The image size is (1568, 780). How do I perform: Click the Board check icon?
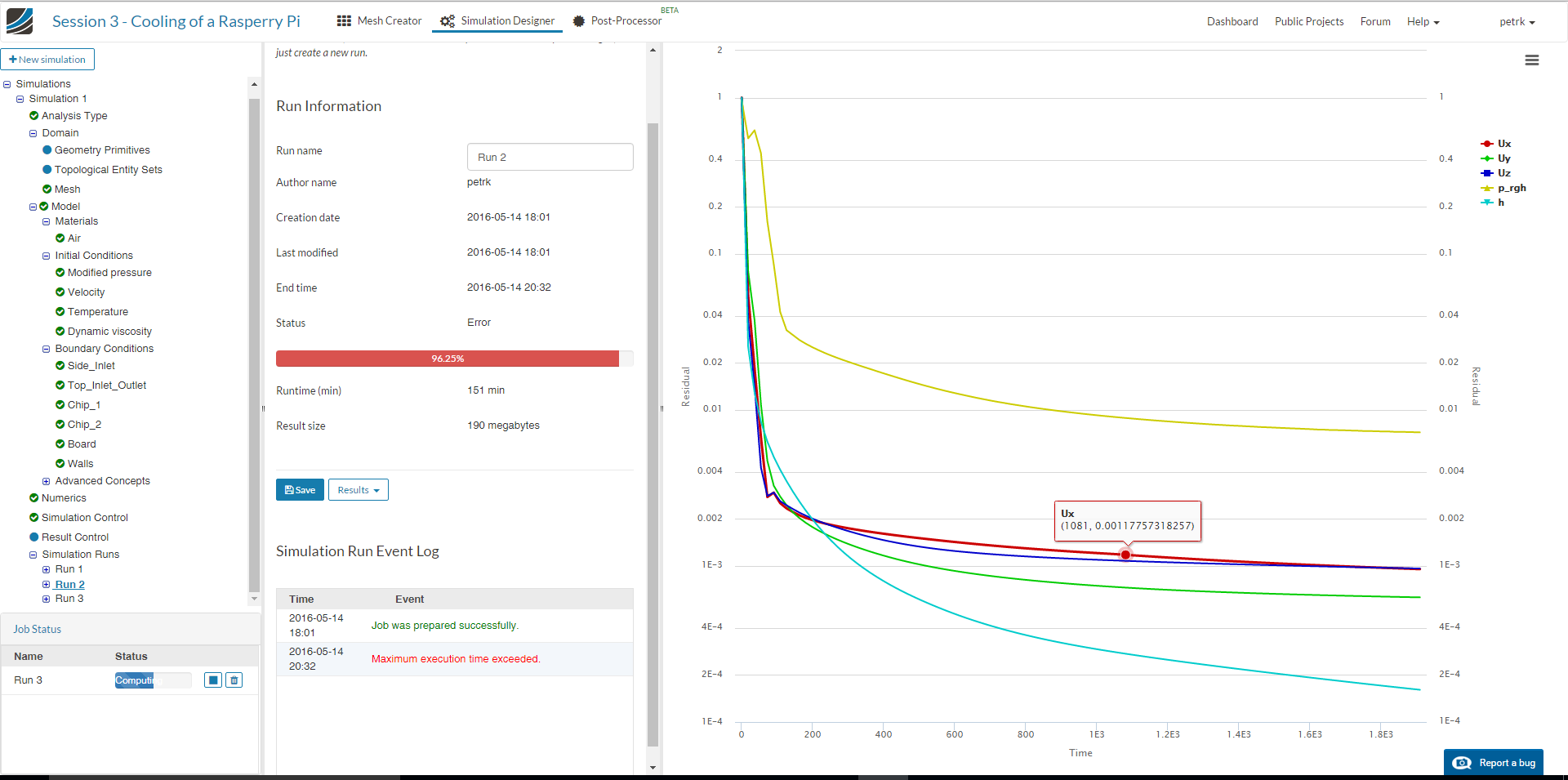point(60,444)
